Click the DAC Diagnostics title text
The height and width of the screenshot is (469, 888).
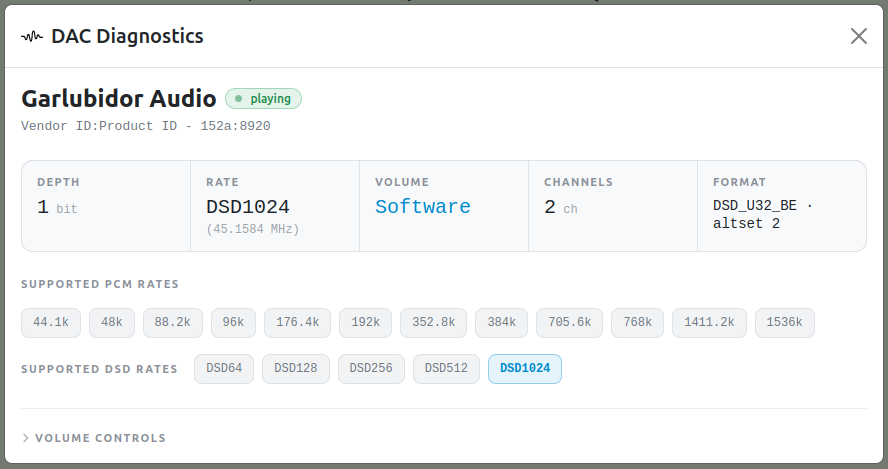click(127, 36)
